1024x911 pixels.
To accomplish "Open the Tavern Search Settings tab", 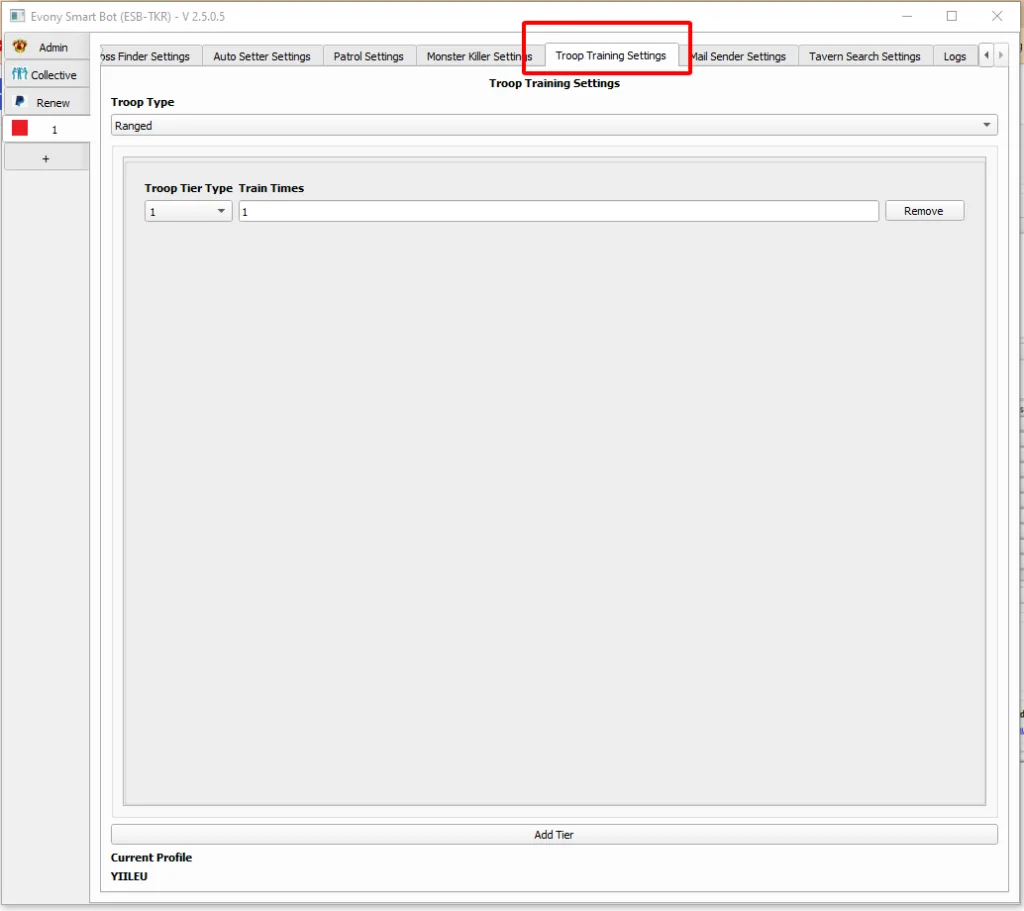I will [x=864, y=57].
